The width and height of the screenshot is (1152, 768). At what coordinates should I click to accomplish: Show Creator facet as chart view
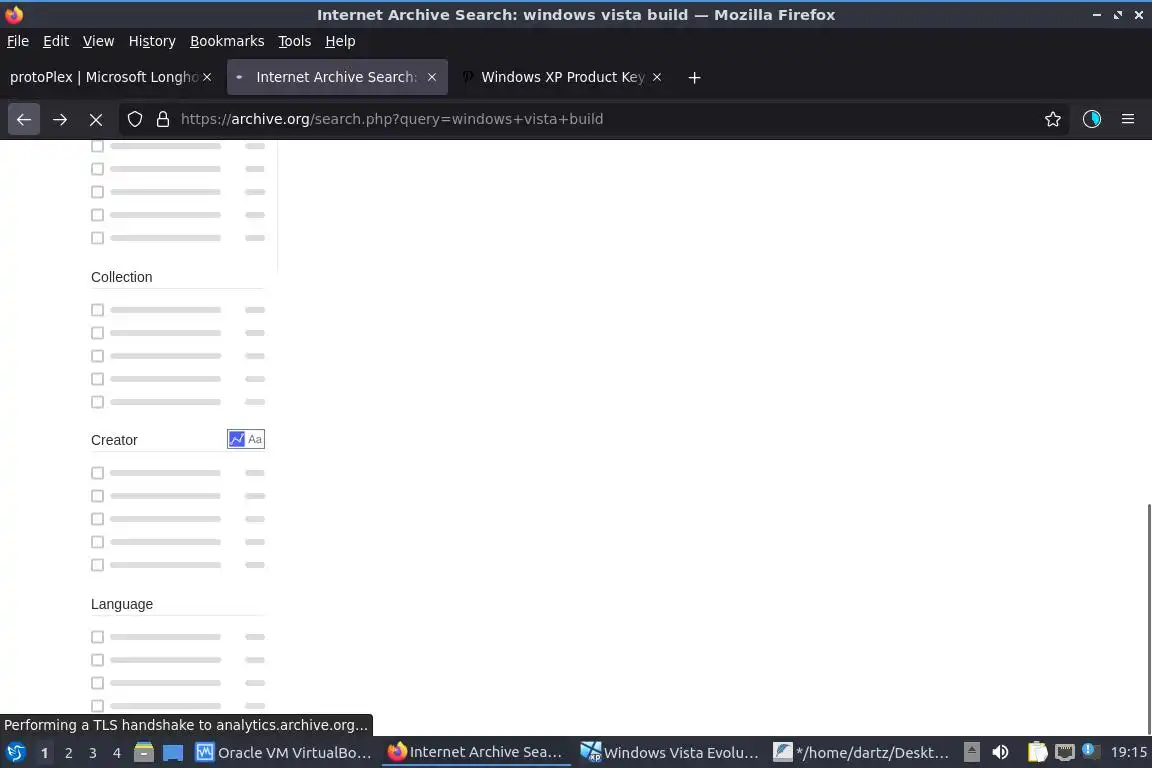[x=237, y=439]
